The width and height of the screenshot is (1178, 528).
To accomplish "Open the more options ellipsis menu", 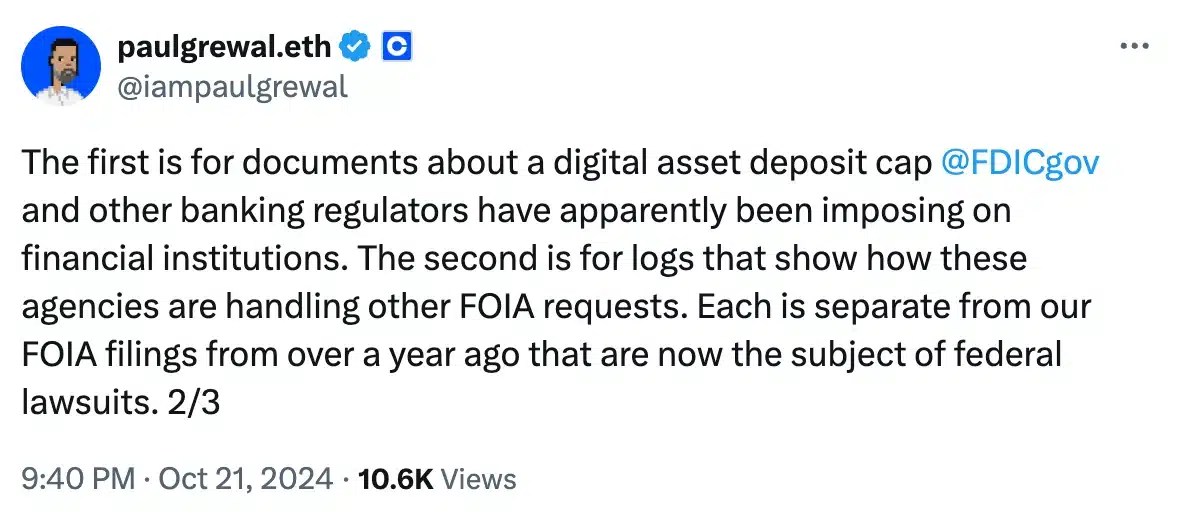I will [x=1132, y=46].
